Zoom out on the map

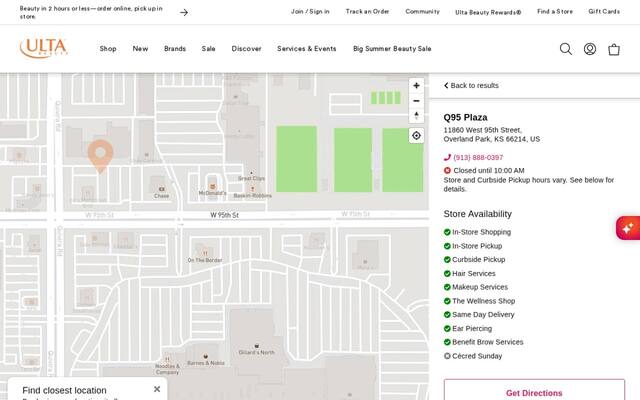416,101
